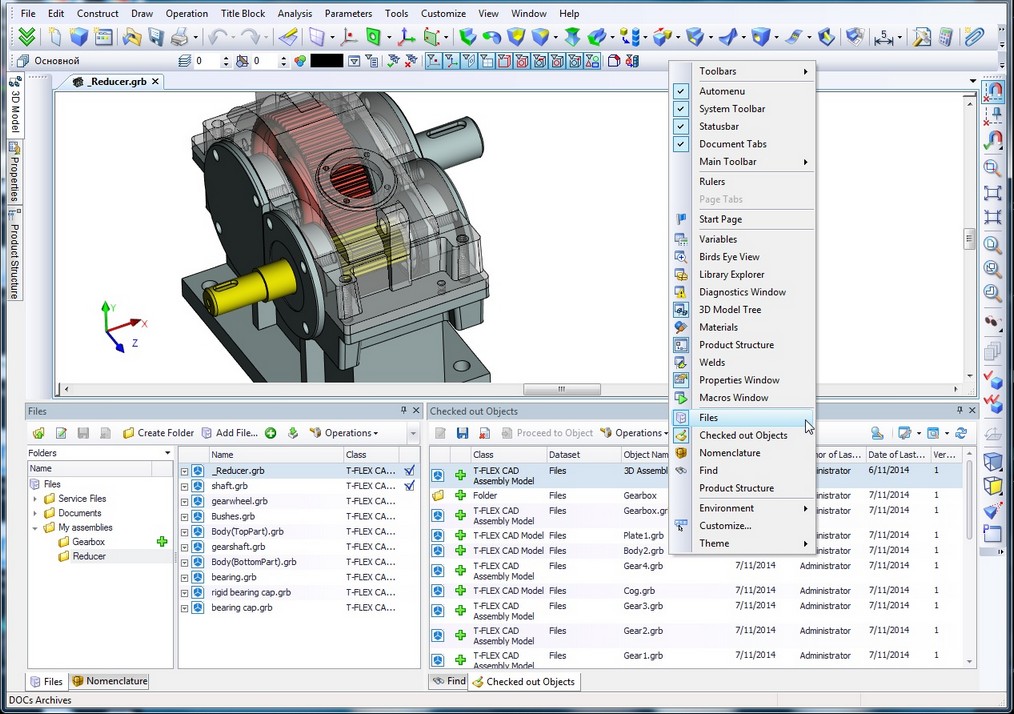Select the gearwheel.grb file row
1014x714 pixels.
(239, 501)
